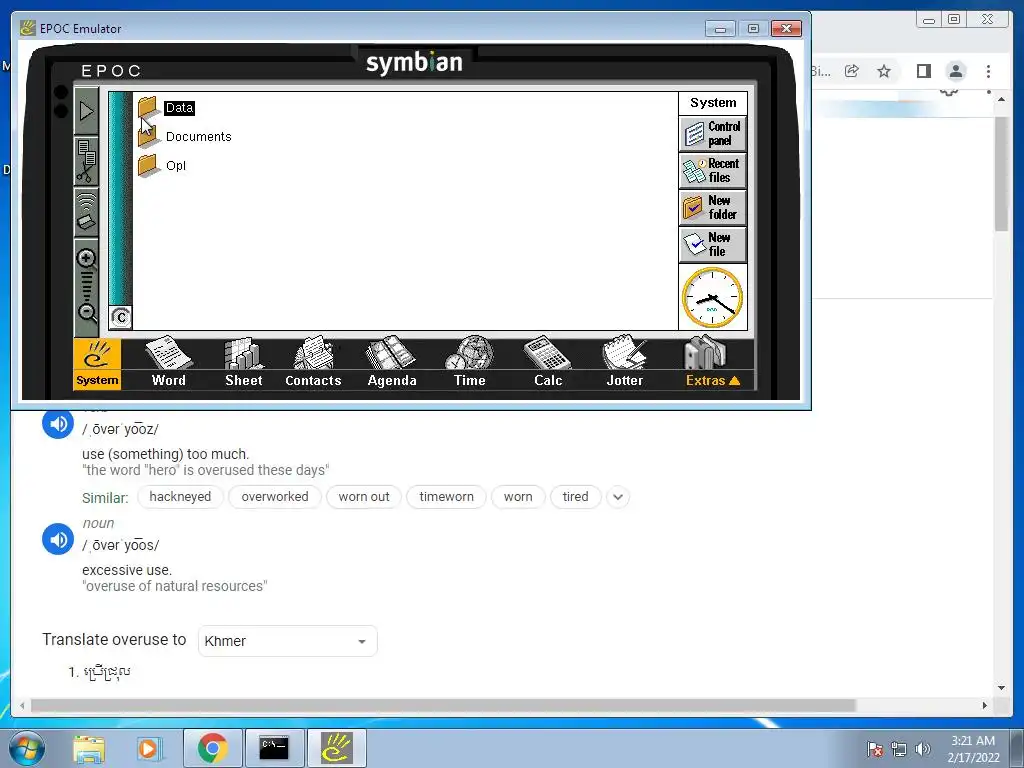The image size is (1024, 768).
Task: Open media player from taskbar
Action: [x=148, y=748]
